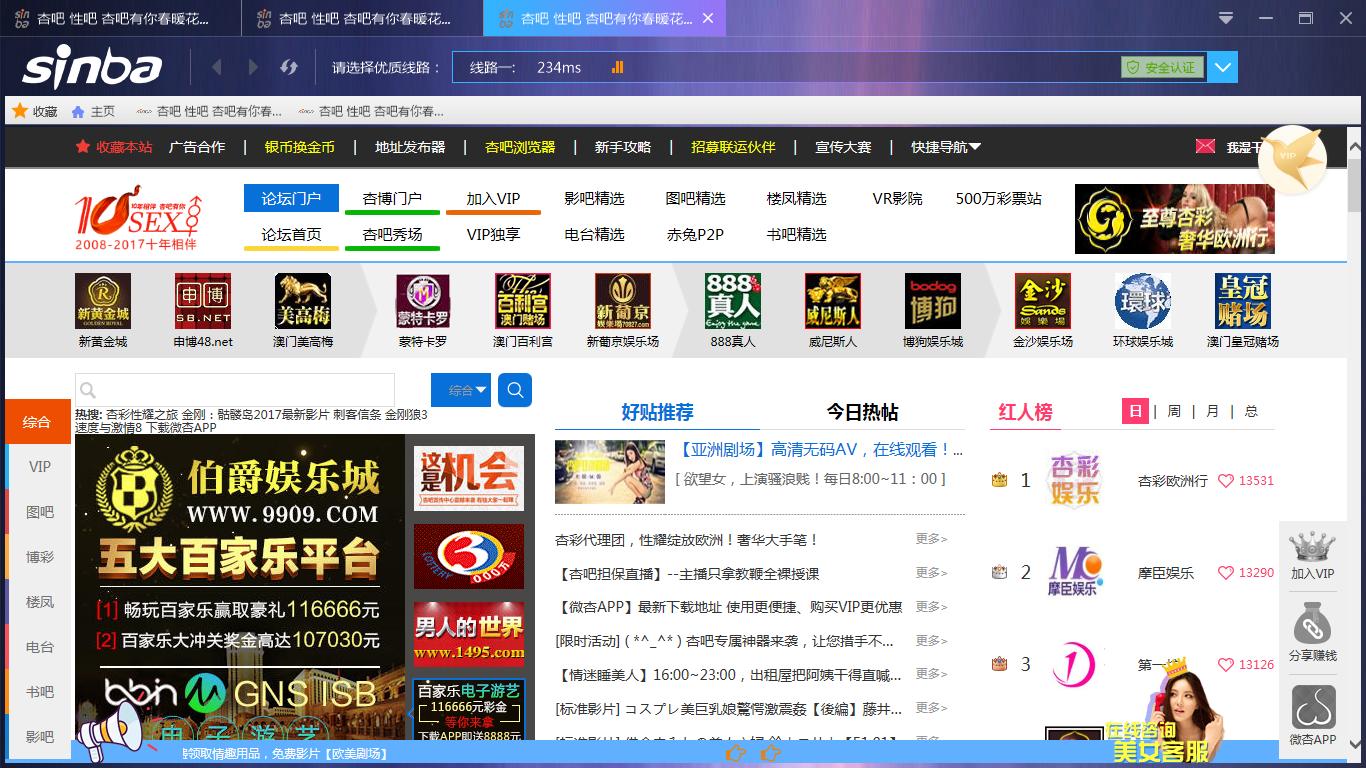The height and width of the screenshot is (768, 1366).
Task: Open the 综合 search category dropdown
Action: click(x=461, y=390)
